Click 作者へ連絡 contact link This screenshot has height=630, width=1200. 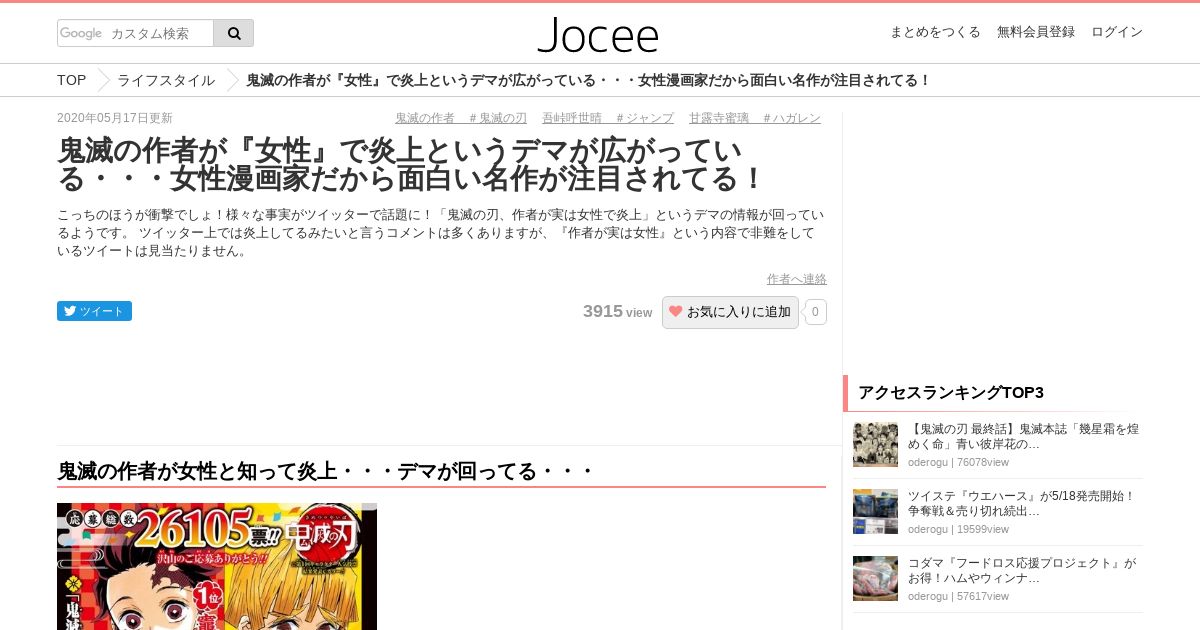(796, 279)
